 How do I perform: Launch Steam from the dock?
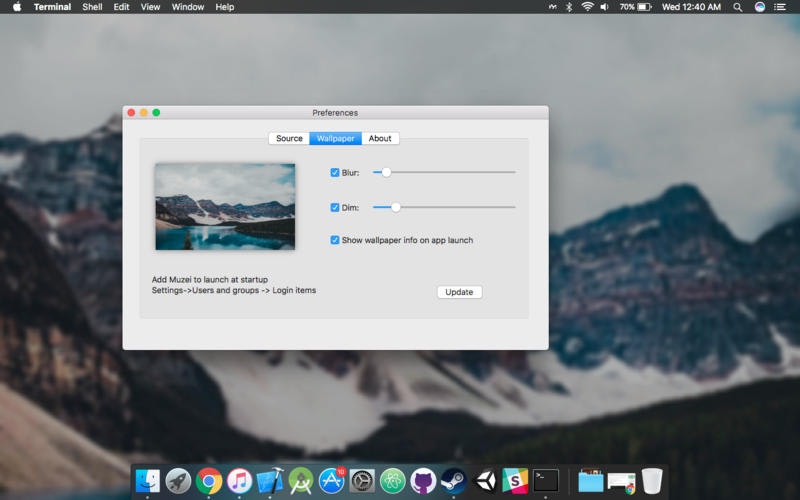454,481
